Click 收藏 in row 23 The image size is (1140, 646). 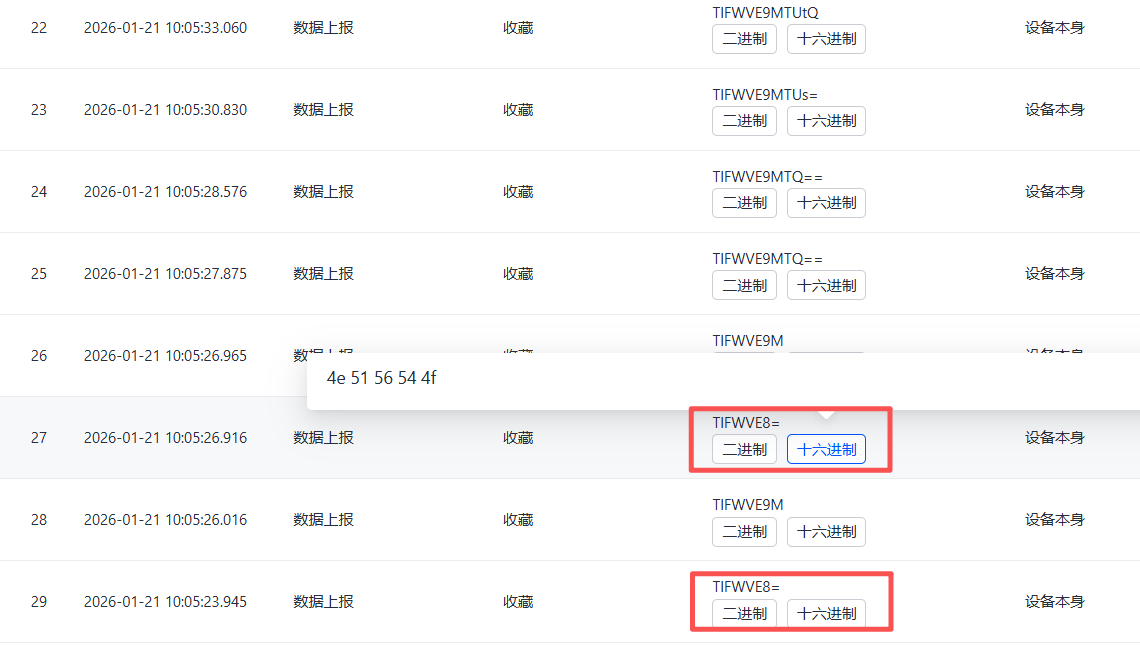click(x=517, y=110)
